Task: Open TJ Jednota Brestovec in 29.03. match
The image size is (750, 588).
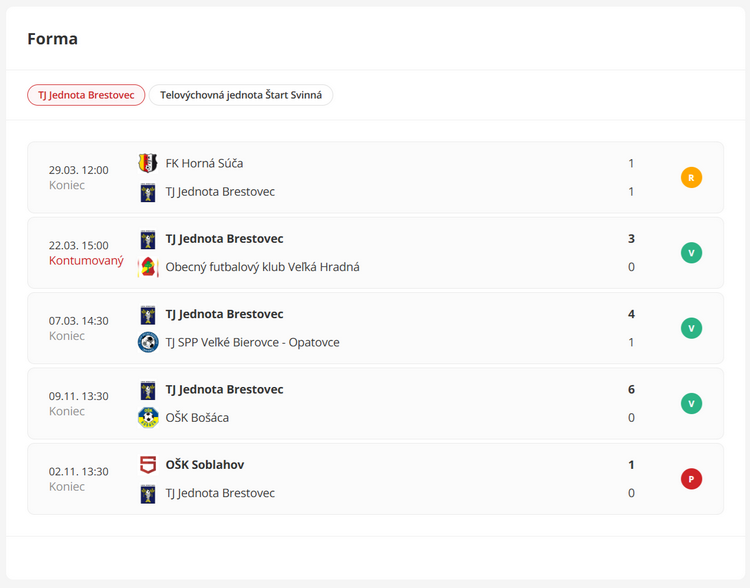Action: pyautogui.click(x=220, y=192)
